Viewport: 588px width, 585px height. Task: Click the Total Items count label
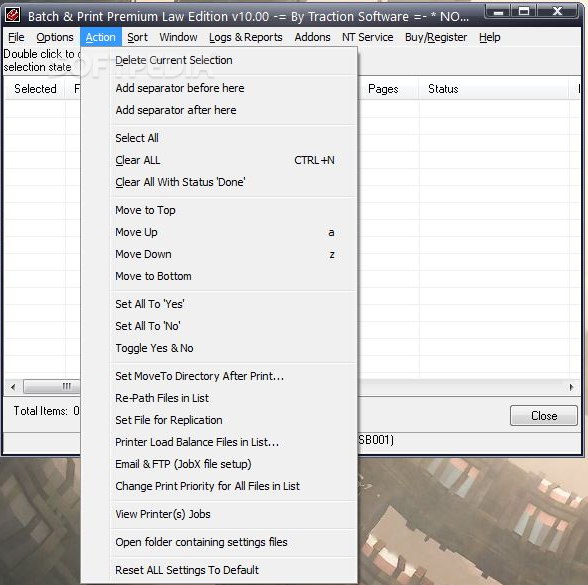click(46, 411)
